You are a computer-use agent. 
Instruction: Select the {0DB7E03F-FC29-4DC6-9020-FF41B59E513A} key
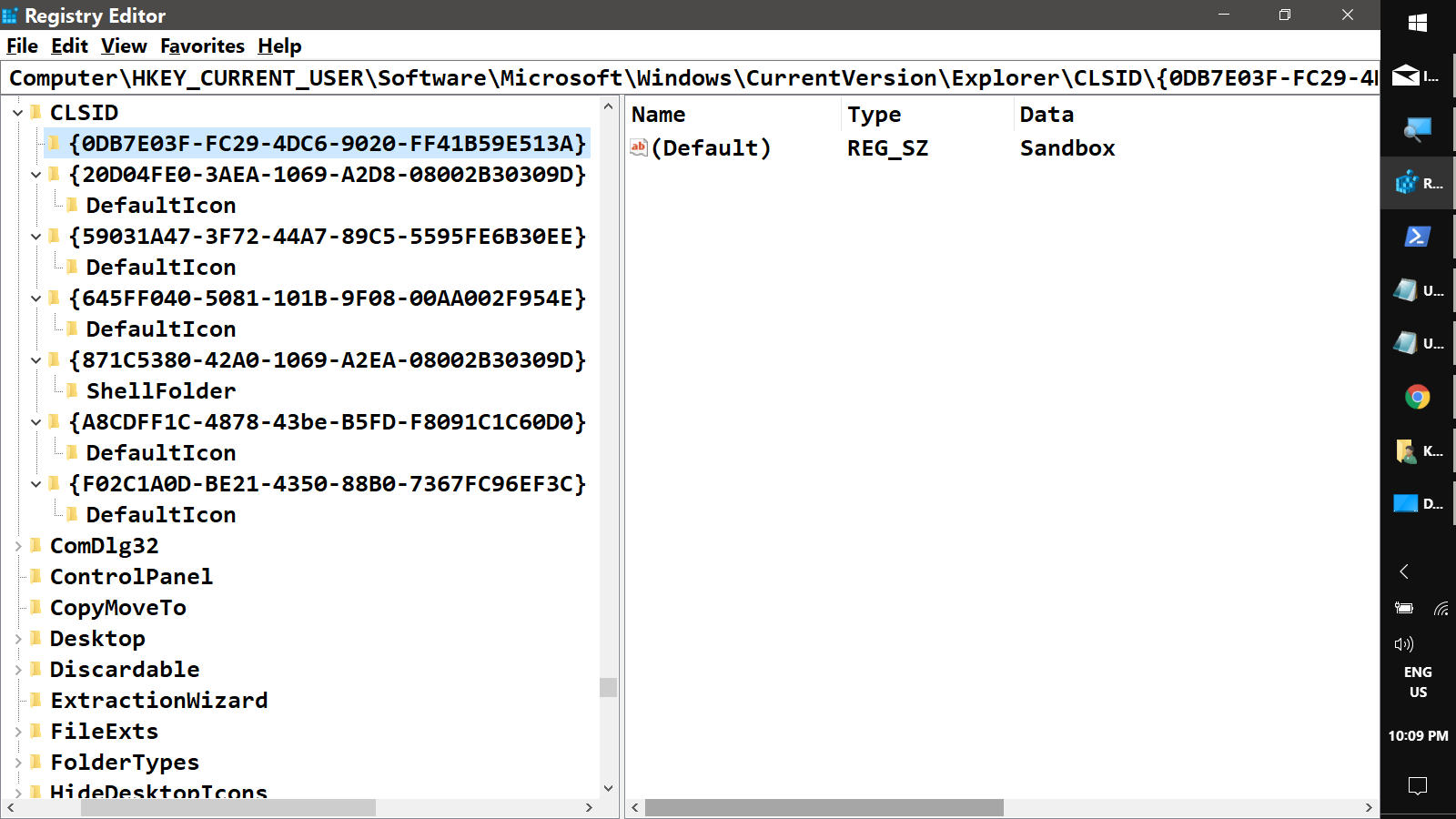(328, 144)
